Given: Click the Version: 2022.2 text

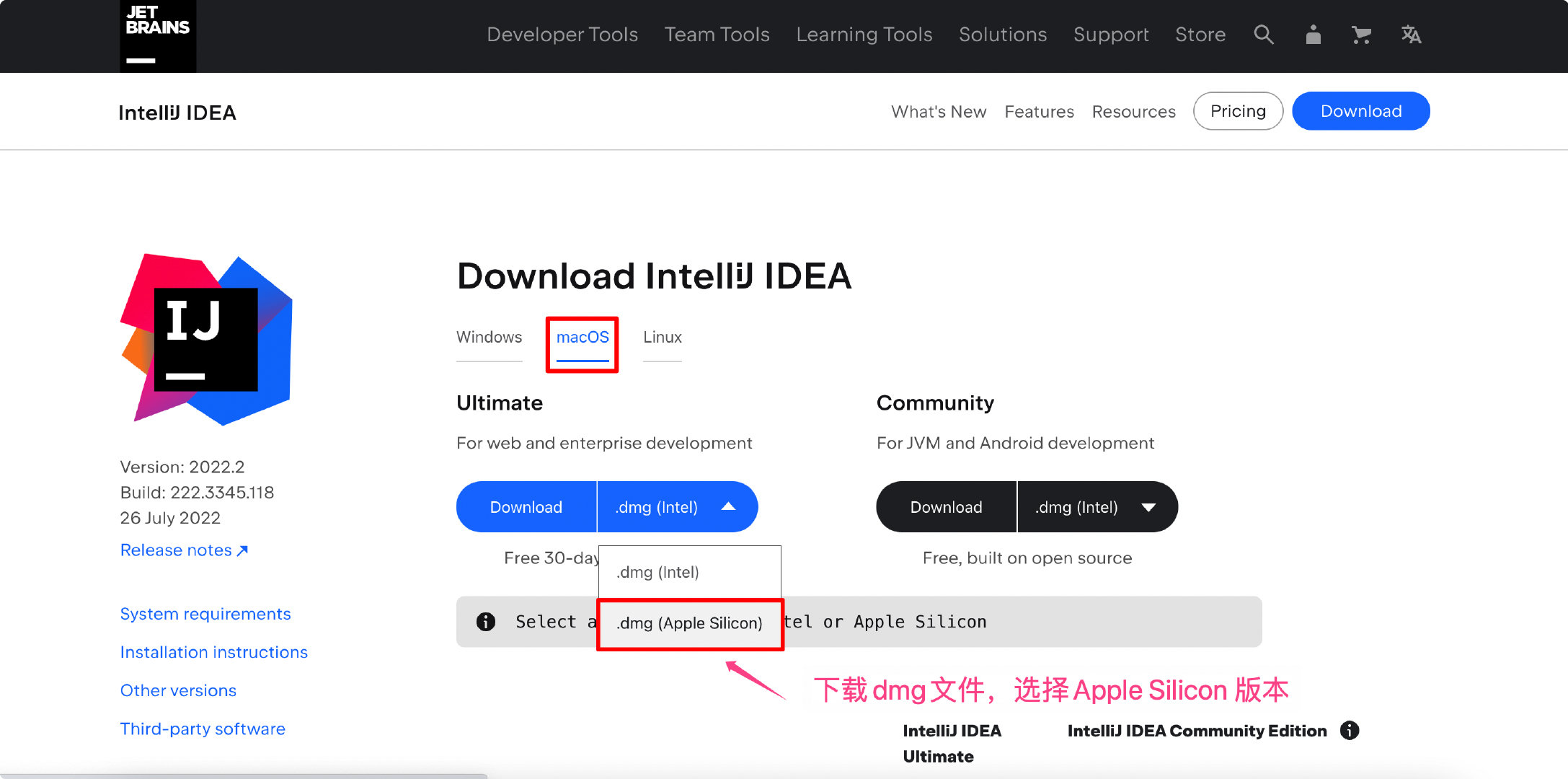Looking at the screenshot, I should click(182, 467).
